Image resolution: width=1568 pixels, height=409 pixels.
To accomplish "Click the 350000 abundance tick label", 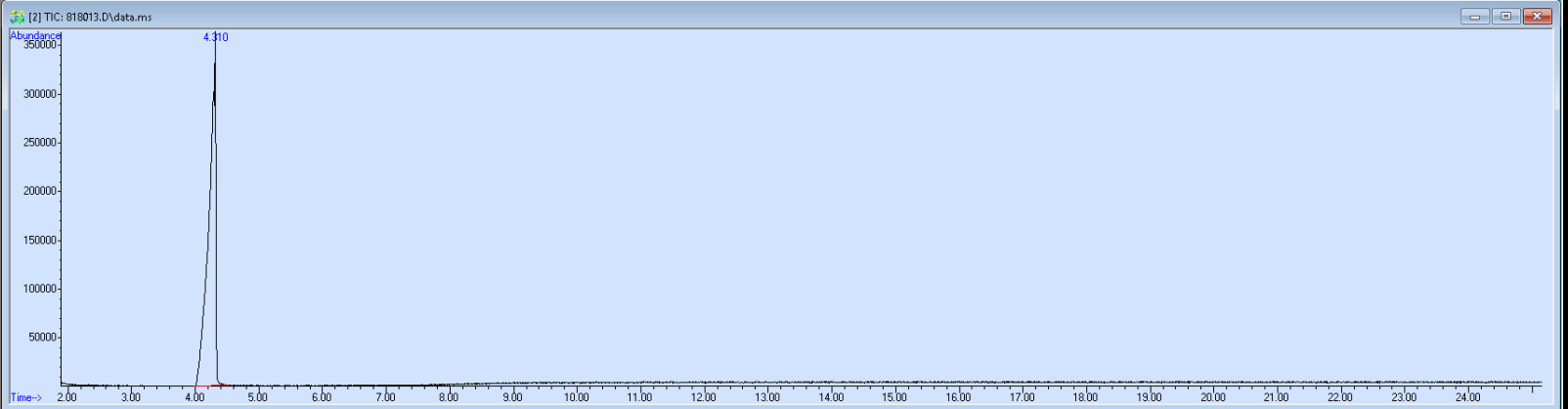I will click(x=39, y=45).
